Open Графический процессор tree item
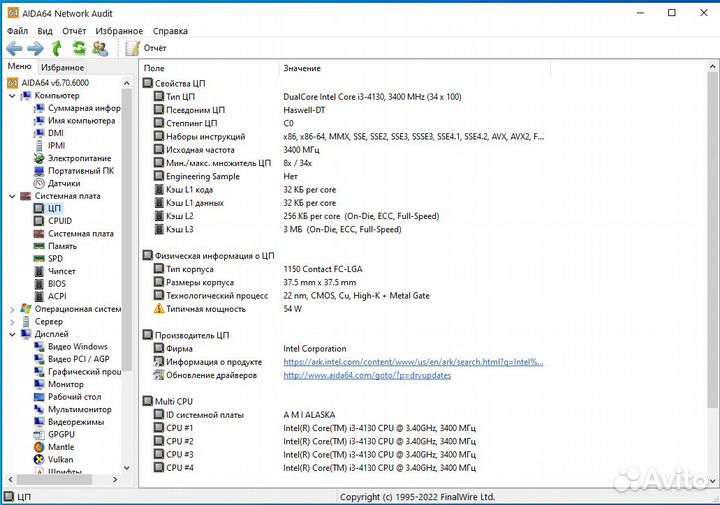 pyautogui.click(x=77, y=372)
